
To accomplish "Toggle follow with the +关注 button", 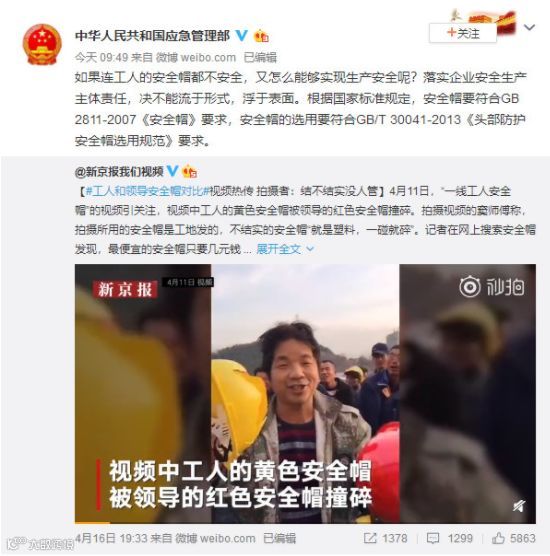I will tap(463, 33).
